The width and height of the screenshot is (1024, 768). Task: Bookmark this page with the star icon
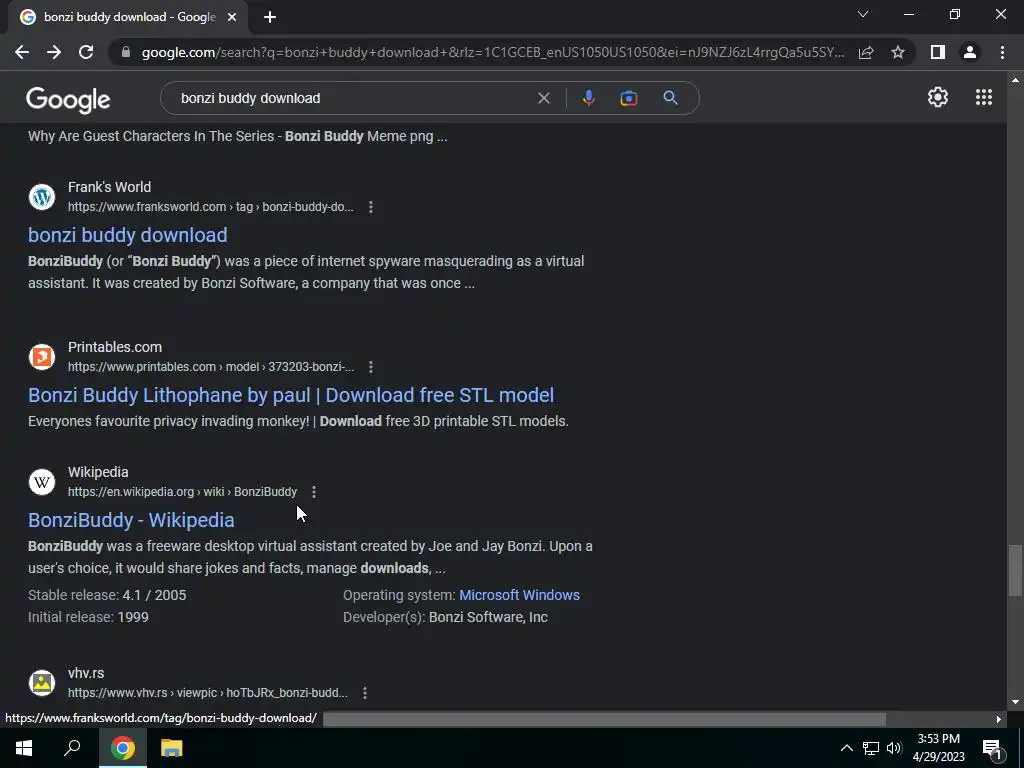[x=898, y=52]
